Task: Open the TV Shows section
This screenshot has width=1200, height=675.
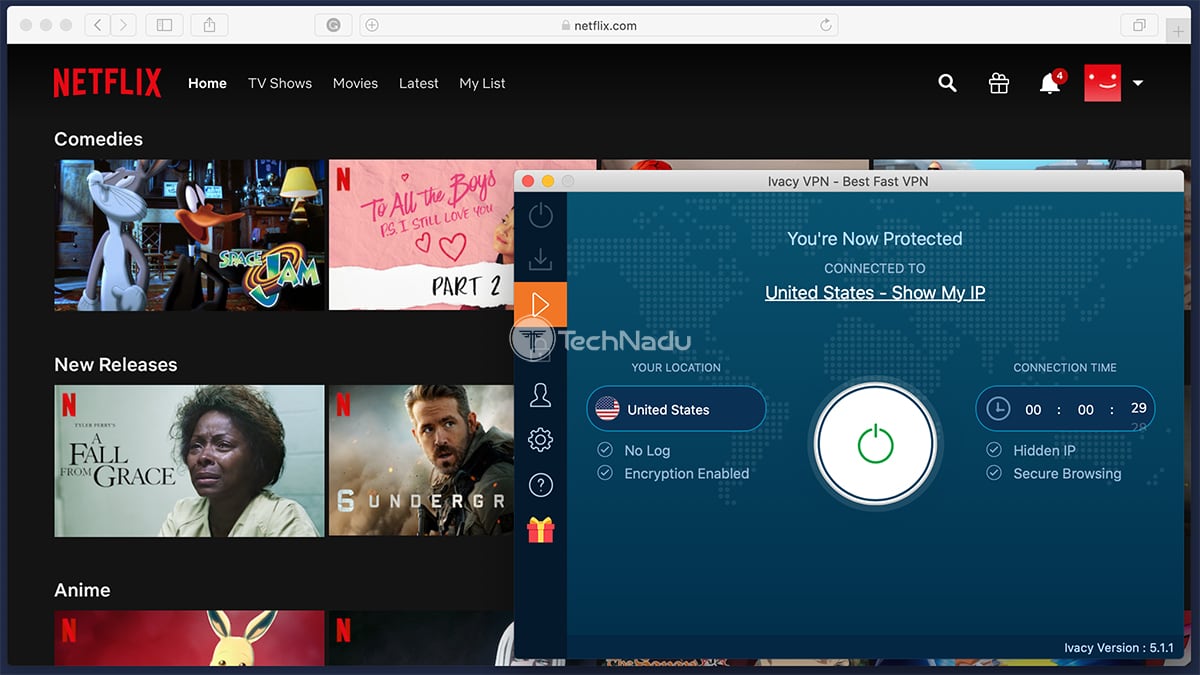Action: coord(280,83)
